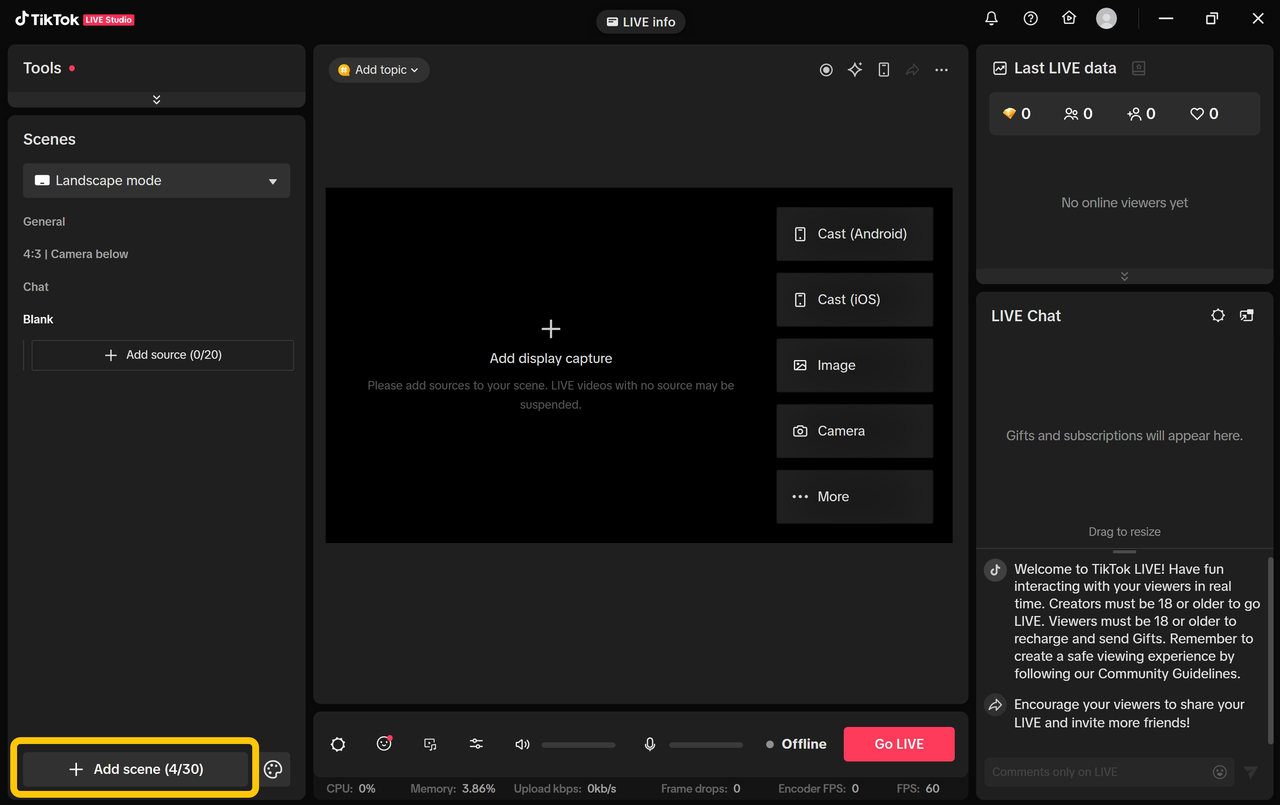Open the Landscape mode dropdown
1280x805 pixels.
tap(157, 181)
